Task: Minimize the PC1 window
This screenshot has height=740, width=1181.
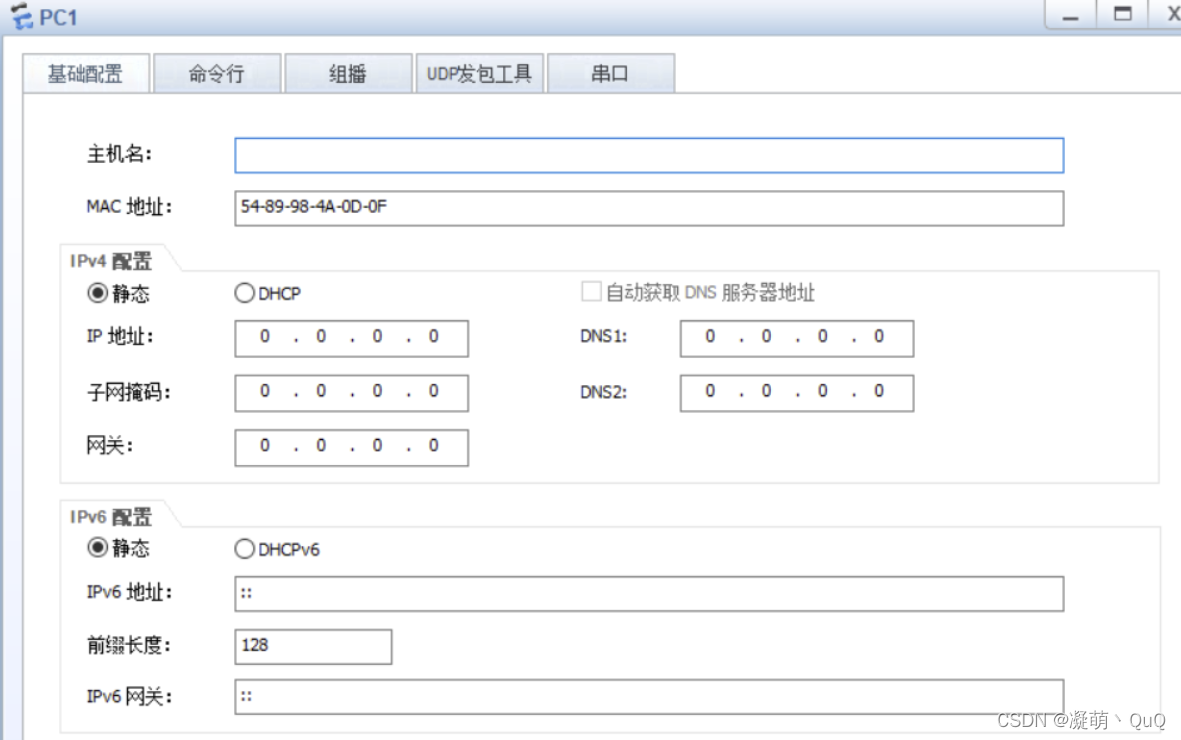Action: [1070, 14]
